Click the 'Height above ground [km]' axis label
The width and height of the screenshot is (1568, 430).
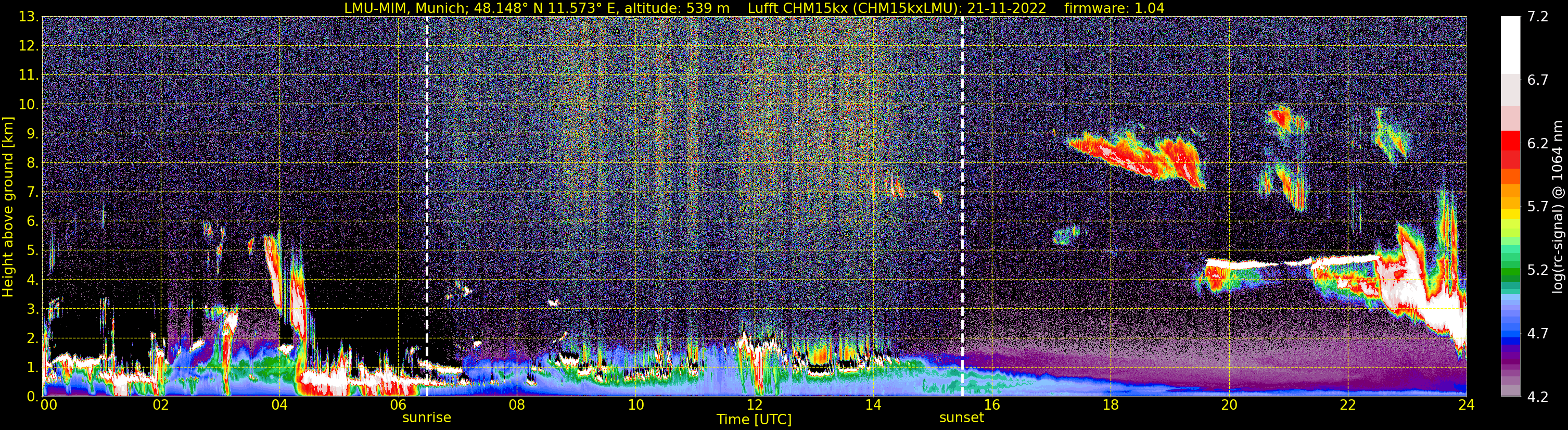8,207
